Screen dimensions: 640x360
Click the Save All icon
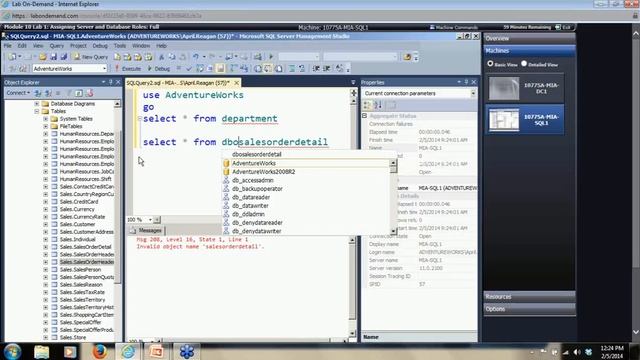click(63, 57)
